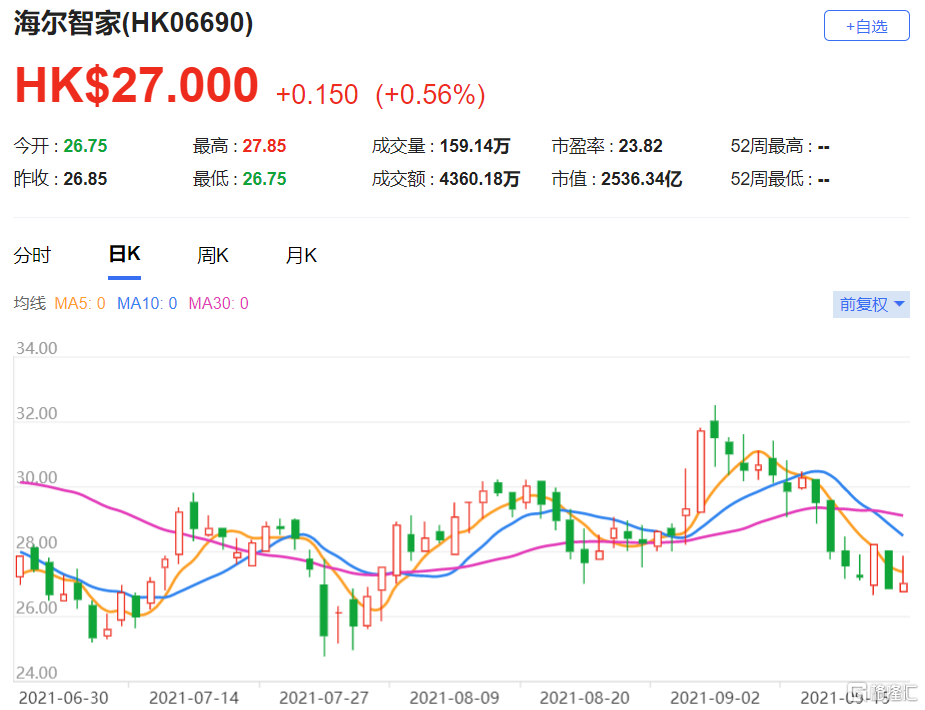Switch to the 月K monthly tab
Screen dimensions: 925x710
[301, 256]
